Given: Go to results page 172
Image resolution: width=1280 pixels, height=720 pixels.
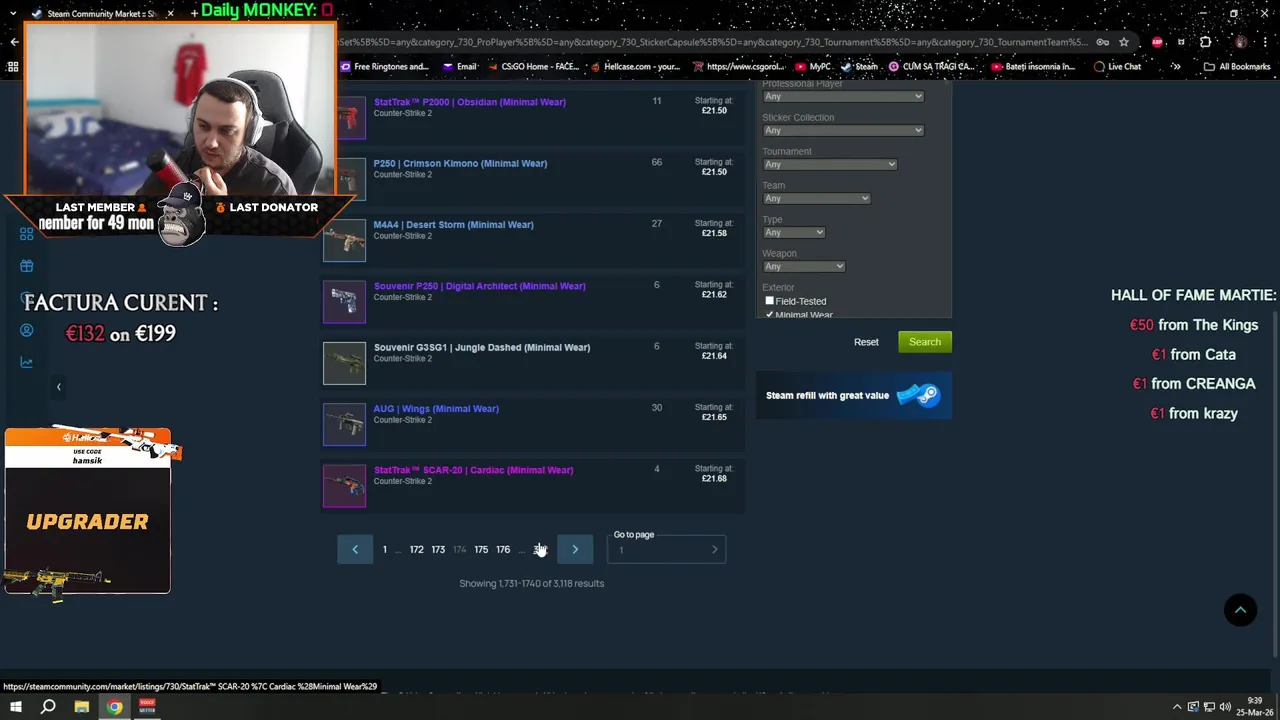Looking at the screenshot, I should [416, 549].
